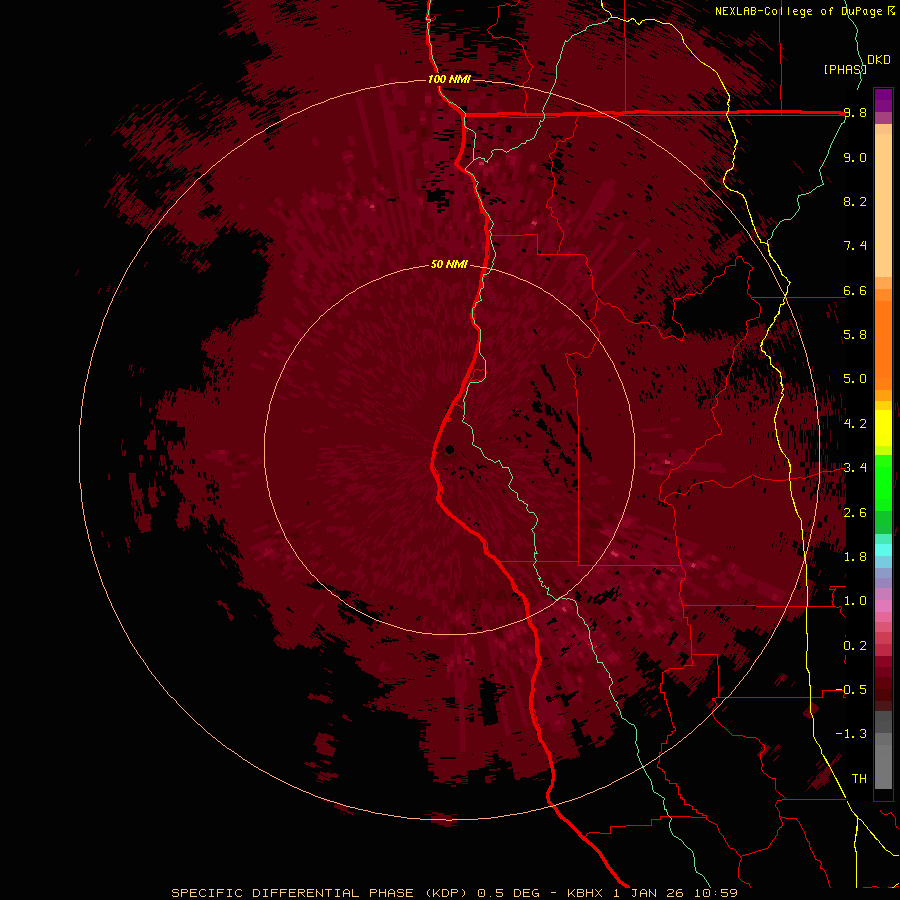Click the 2.6 value on the color scale

point(855,513)
